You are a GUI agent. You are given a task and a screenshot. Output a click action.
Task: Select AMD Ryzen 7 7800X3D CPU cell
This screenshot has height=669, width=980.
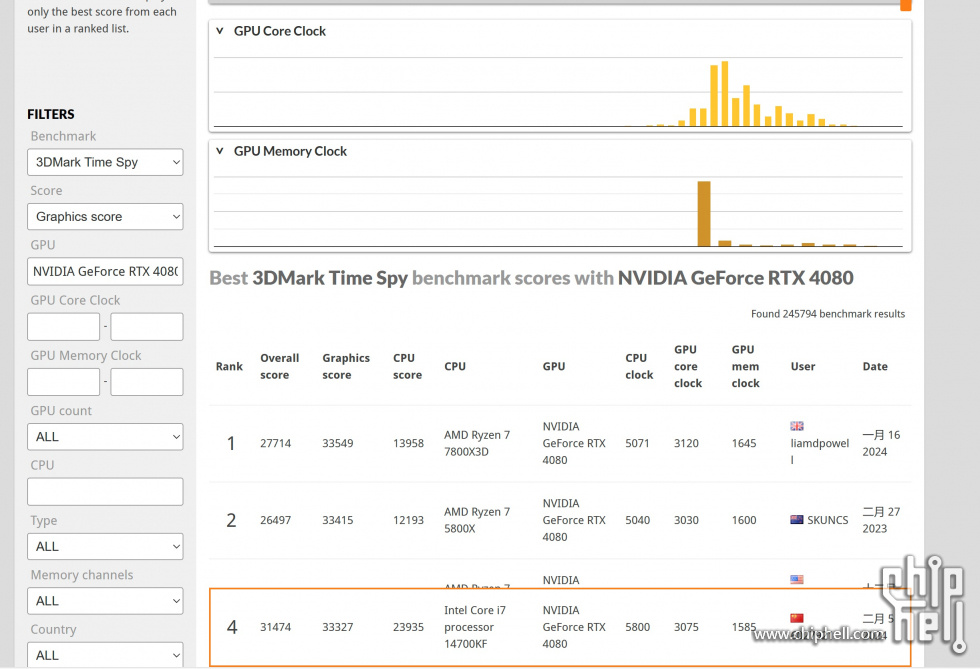pos(477,443)
